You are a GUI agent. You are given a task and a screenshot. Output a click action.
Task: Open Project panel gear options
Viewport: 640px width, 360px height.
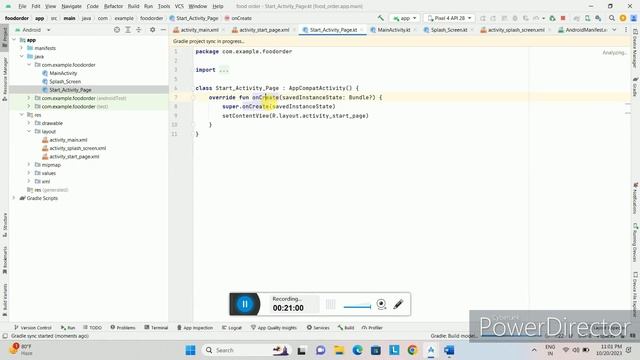(152, 30)
